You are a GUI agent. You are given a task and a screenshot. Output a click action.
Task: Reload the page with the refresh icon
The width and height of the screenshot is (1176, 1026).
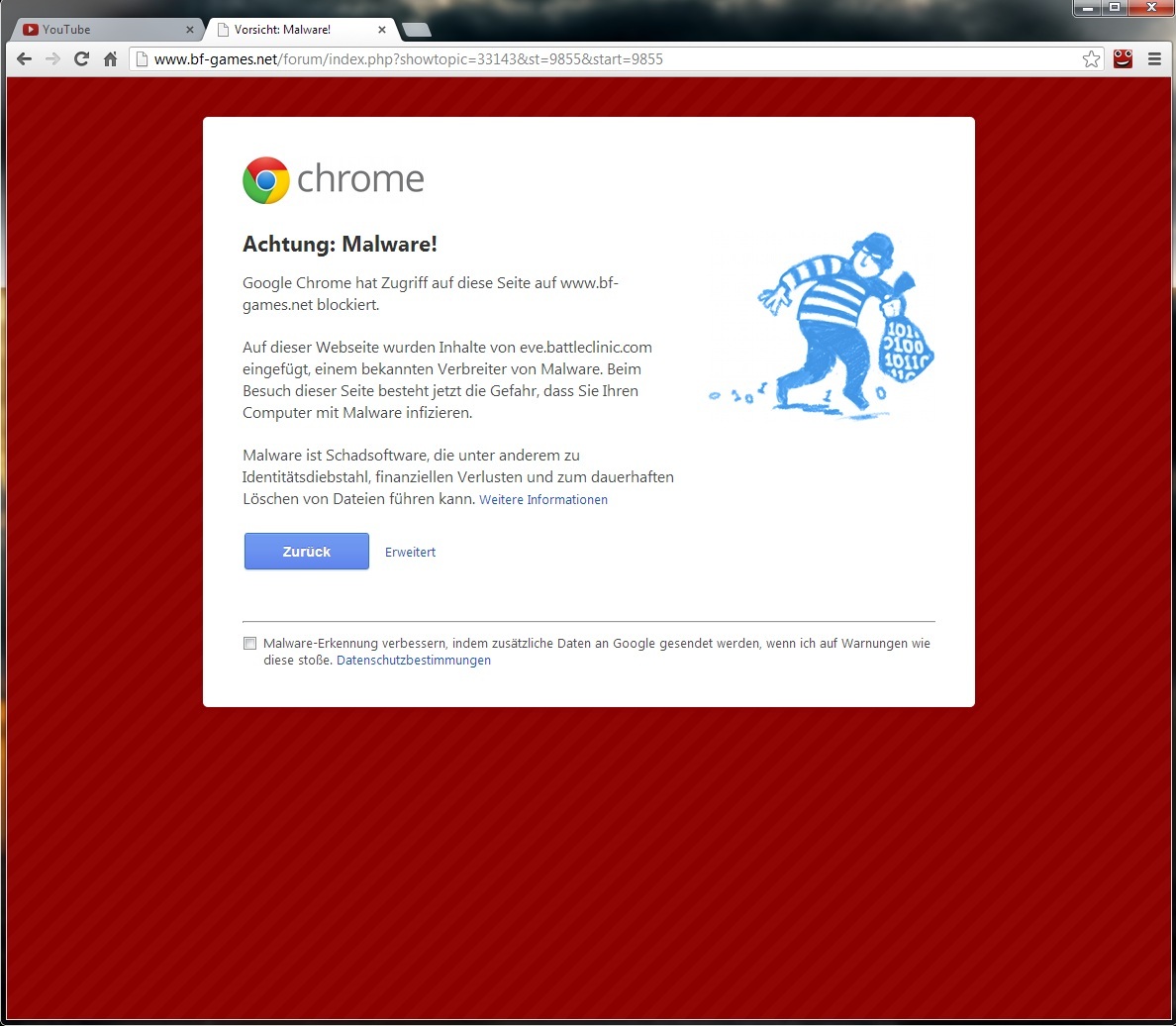(x=81, y=59)
